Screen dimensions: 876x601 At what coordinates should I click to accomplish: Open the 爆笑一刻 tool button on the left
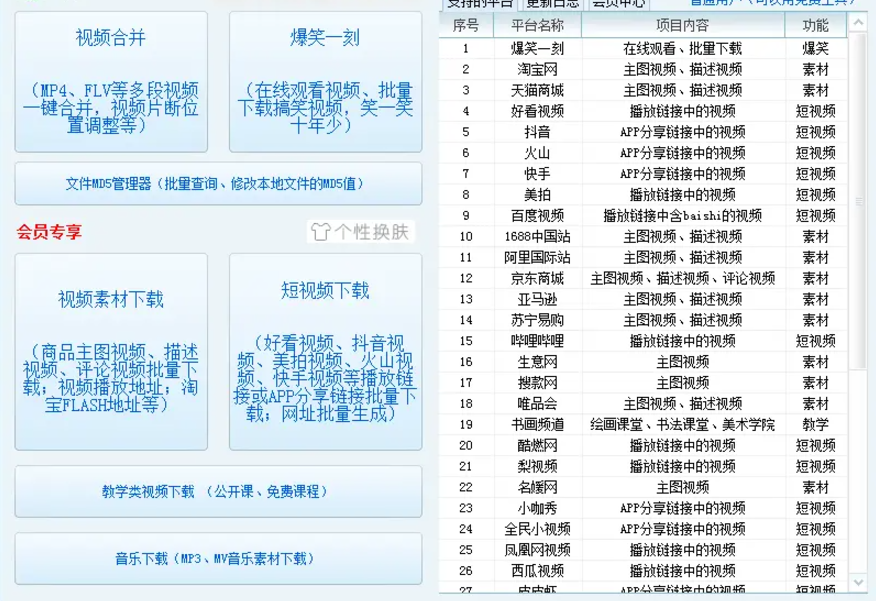tap(326, 82)
